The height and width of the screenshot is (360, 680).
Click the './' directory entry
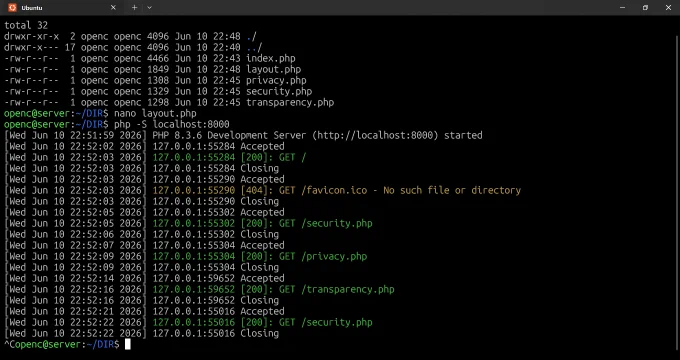[x=251, y=36]
